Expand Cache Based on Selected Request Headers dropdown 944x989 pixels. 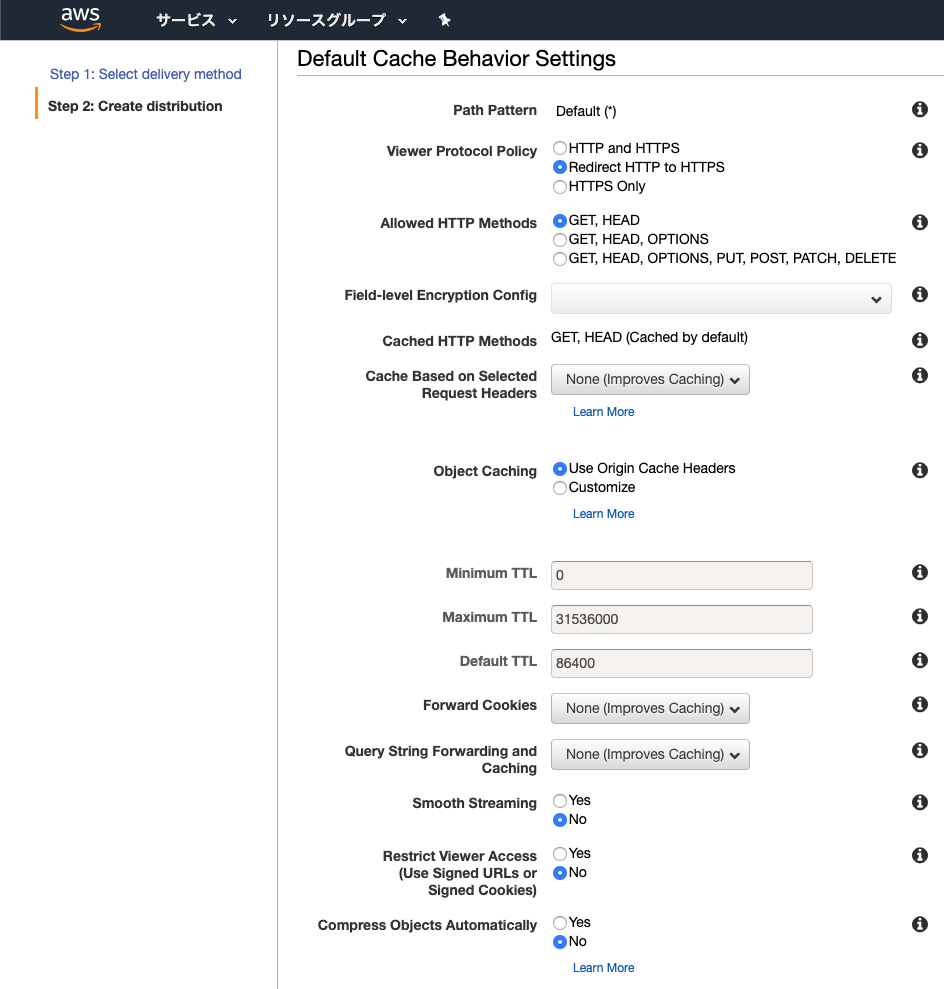[x=650, y=380]
